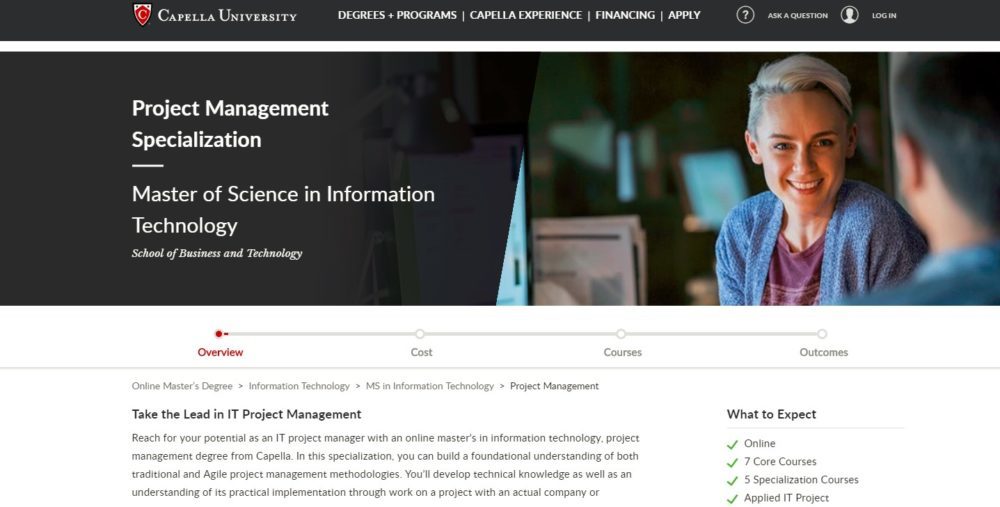This screenshot has width=1000, height=507.
Task: Open the Degrees + Programs menu
Action: (x=397, y=15)
